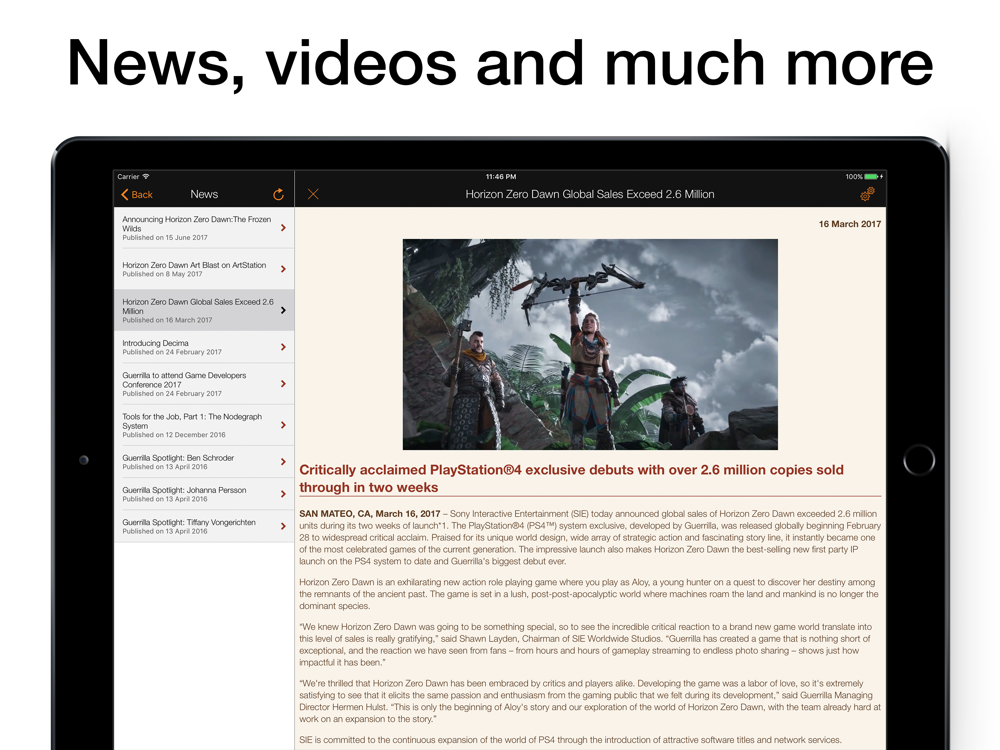1000x750 pixels.
Task: Open Horizon Zero Dawn Art Blast on ArtStation
Action: (204, 269)
